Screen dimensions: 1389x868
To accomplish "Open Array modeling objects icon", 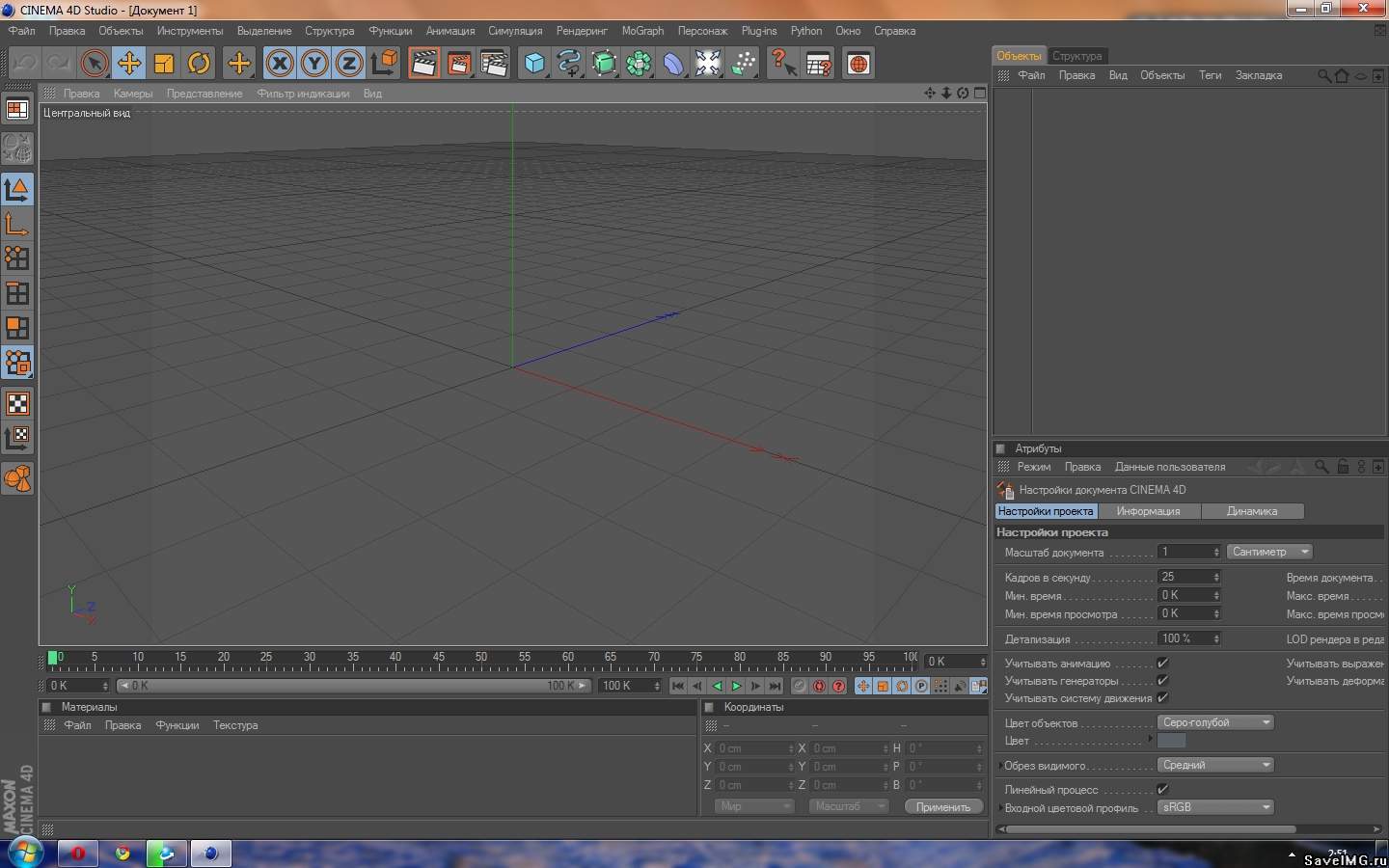I will tap(638, 64).
